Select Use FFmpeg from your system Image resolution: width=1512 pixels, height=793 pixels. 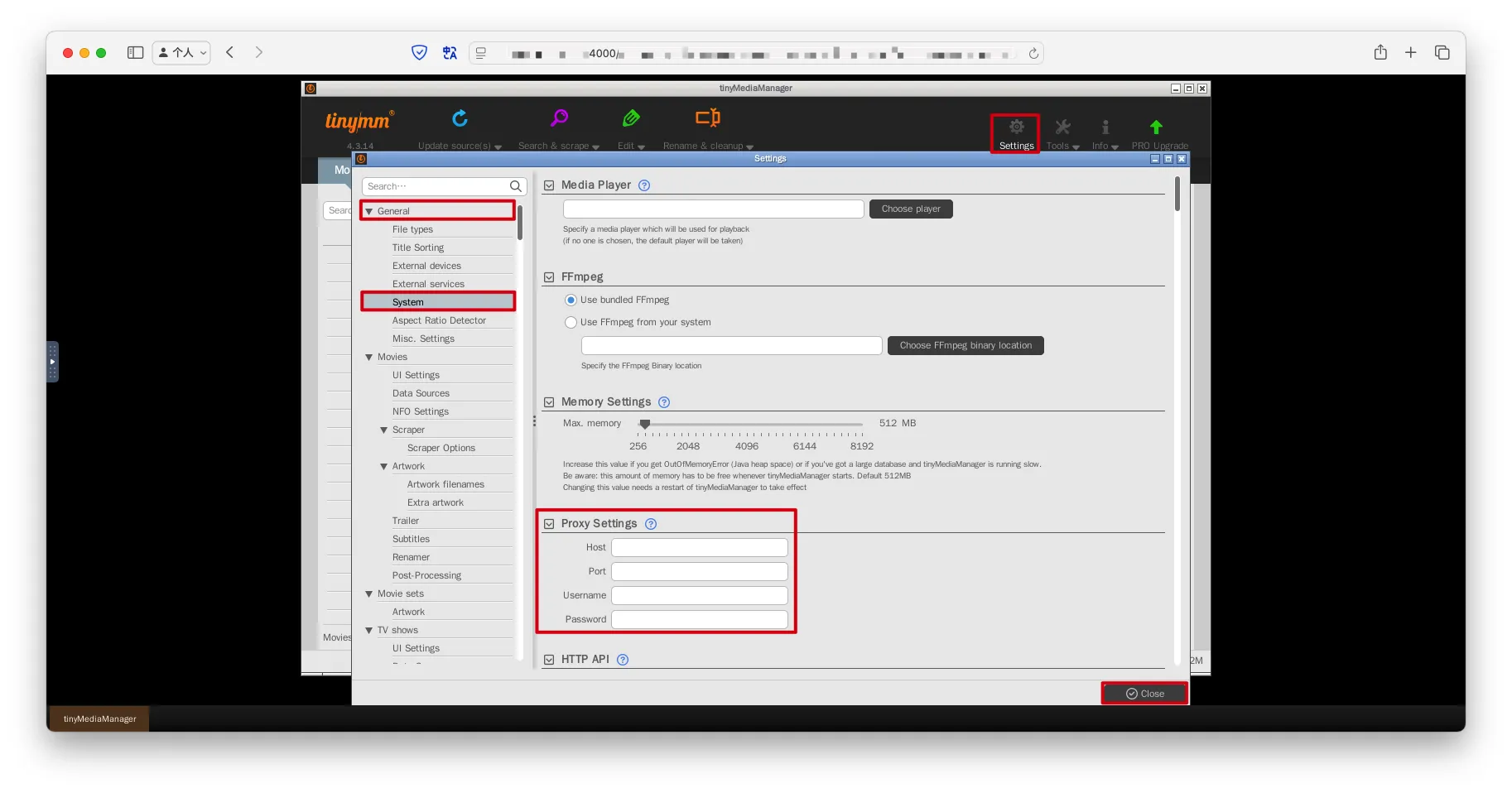pos(571,323)
